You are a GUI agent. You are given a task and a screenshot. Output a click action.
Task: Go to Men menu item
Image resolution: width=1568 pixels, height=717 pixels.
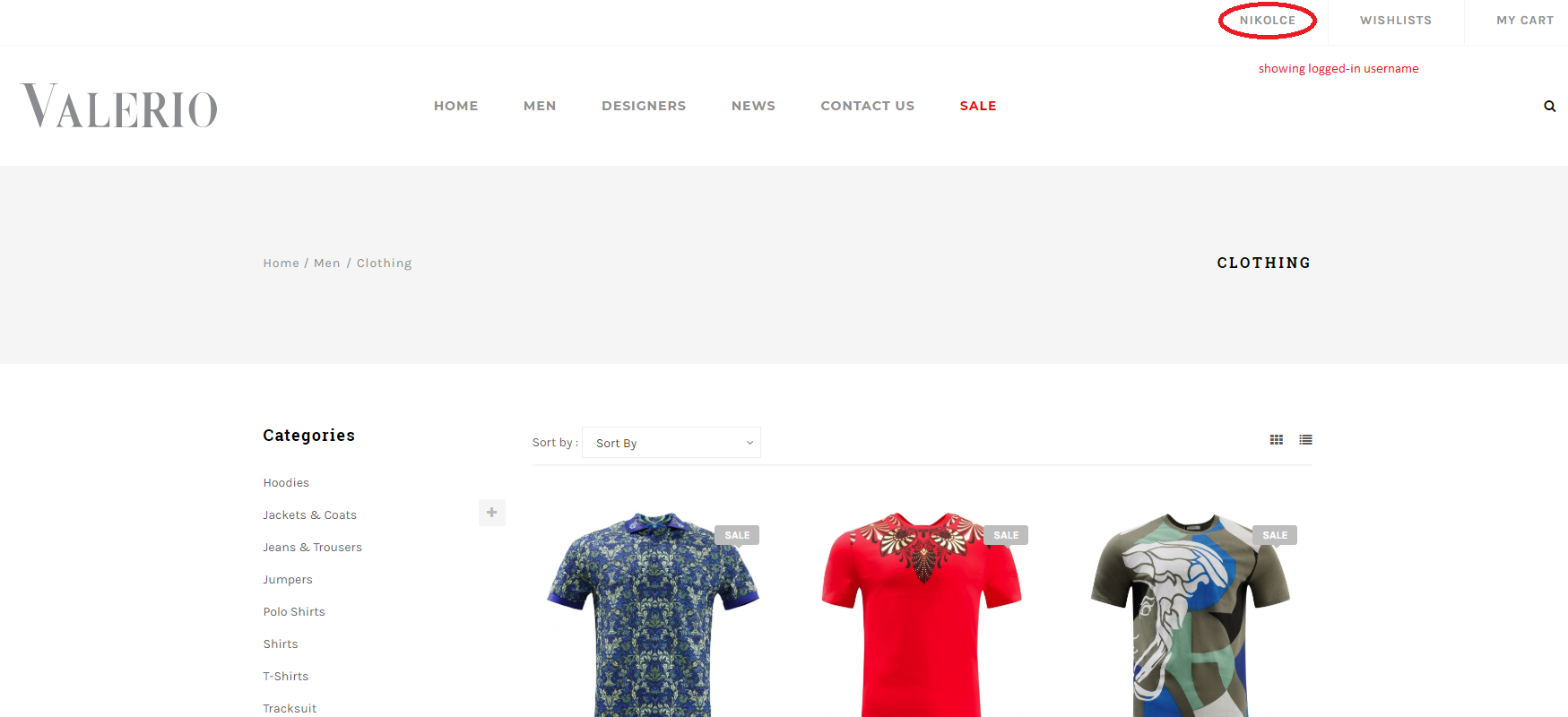pyautogui.click(x=540, y=106)
